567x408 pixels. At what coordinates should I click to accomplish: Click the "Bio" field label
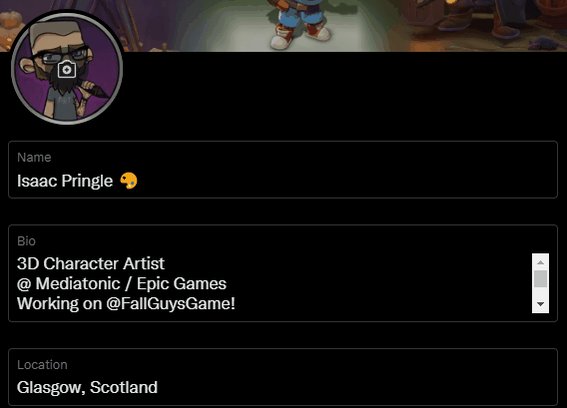pyautogui.click(x=26, y=241)
